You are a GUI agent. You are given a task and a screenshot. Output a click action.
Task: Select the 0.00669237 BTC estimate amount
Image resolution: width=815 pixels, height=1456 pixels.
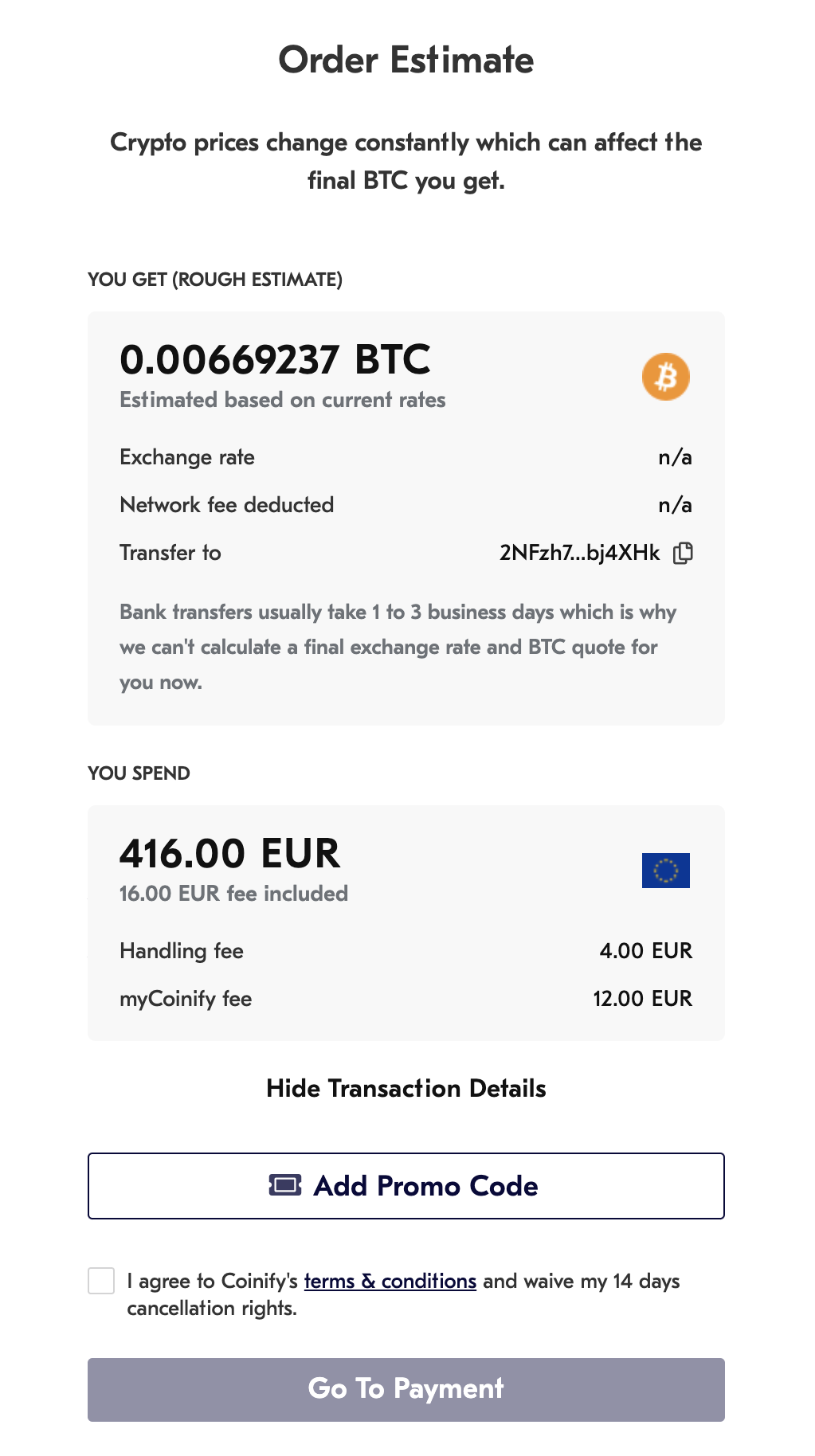pyautogui.click(x=275, y=359)
